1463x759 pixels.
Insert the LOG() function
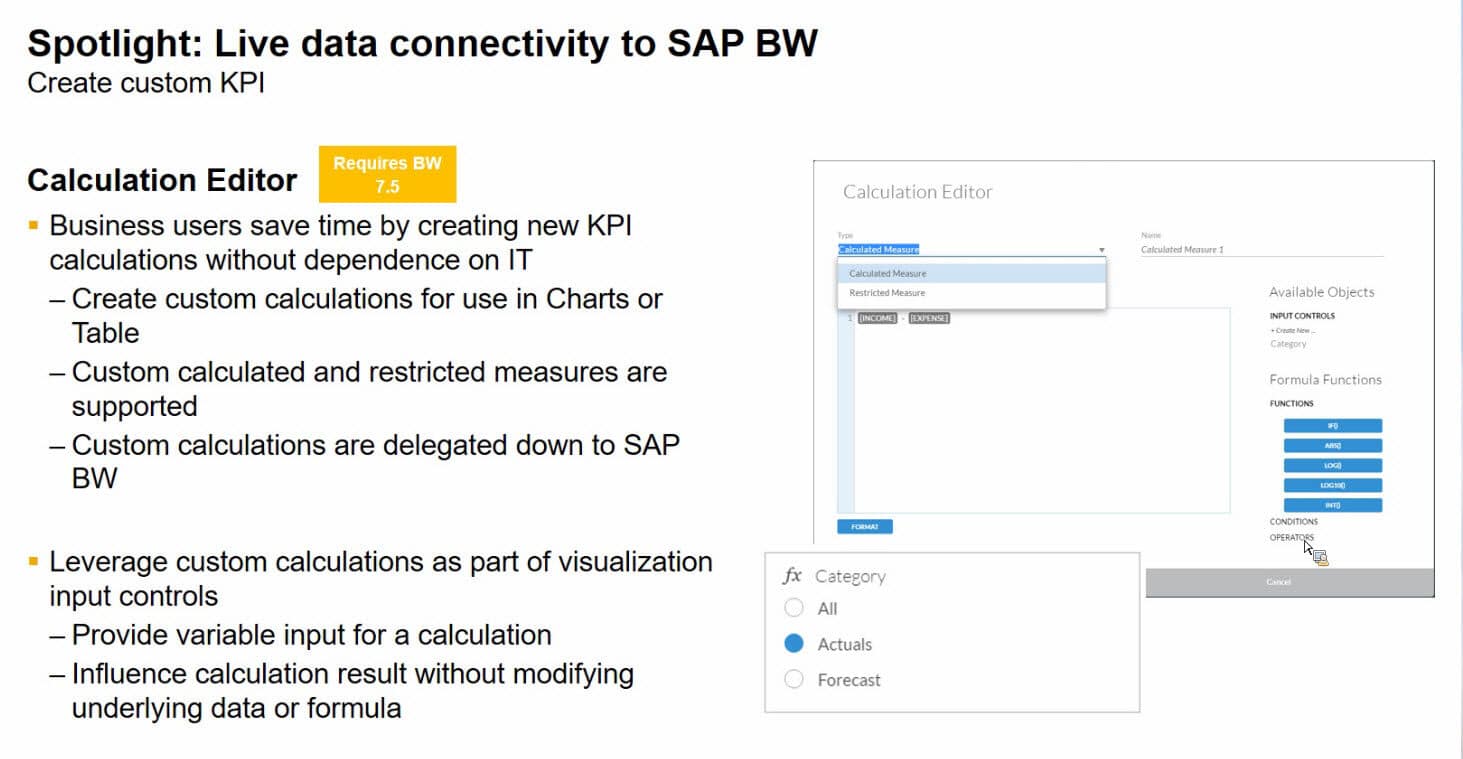(1332, 466)
